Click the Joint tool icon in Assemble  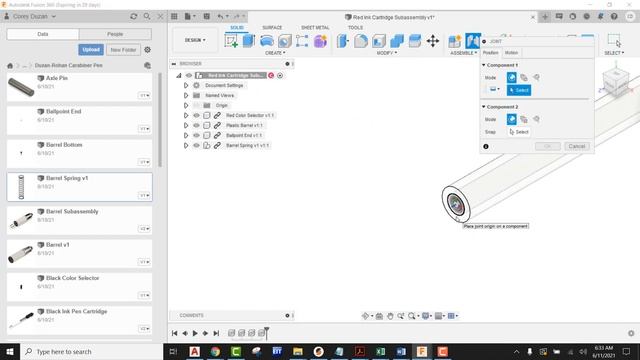point(473,41)
